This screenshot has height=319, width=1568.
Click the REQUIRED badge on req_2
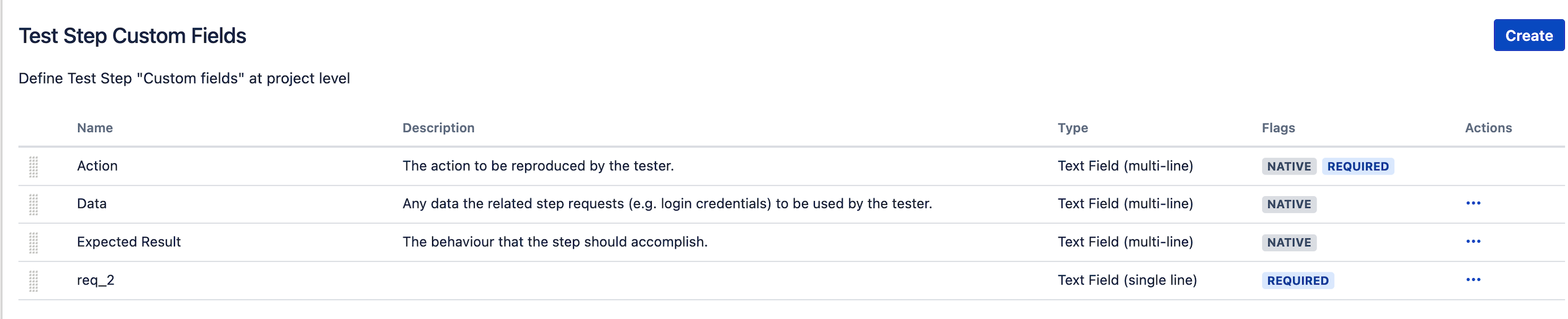(x=1297, y=281)
